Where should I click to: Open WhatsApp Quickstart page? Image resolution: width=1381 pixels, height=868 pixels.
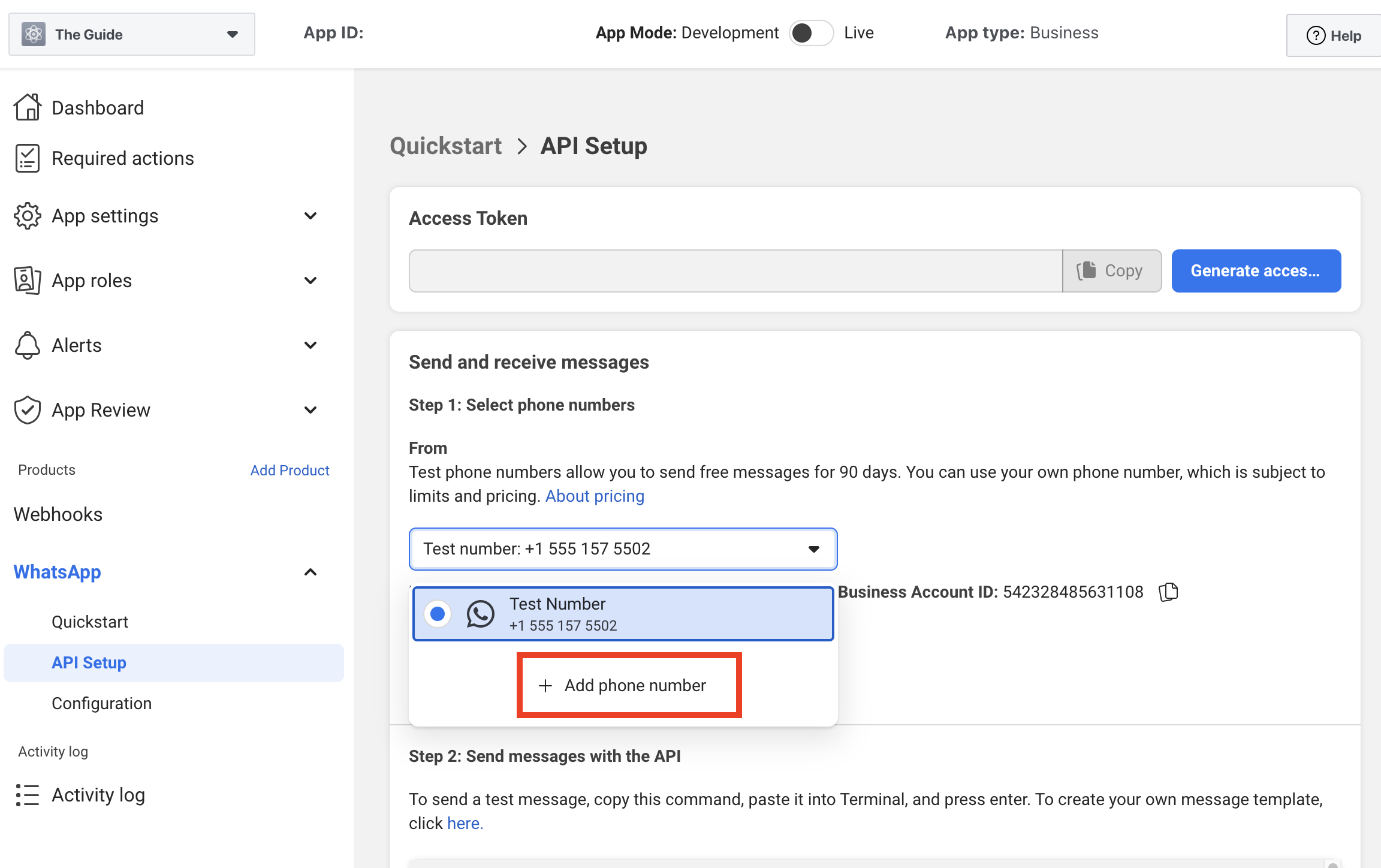90,622
